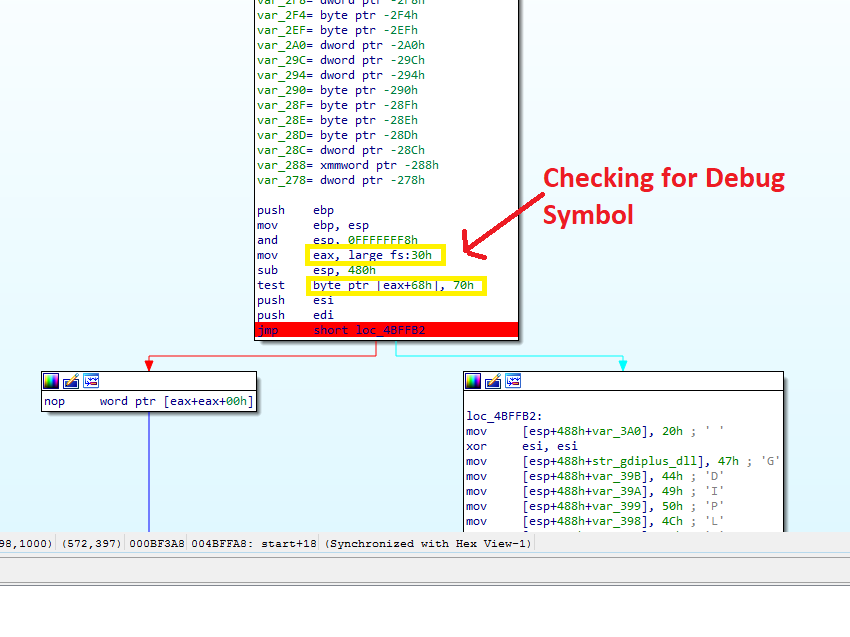Click the node color icon on the nop block
850x637 pixels.
click(x=51, y=381)
